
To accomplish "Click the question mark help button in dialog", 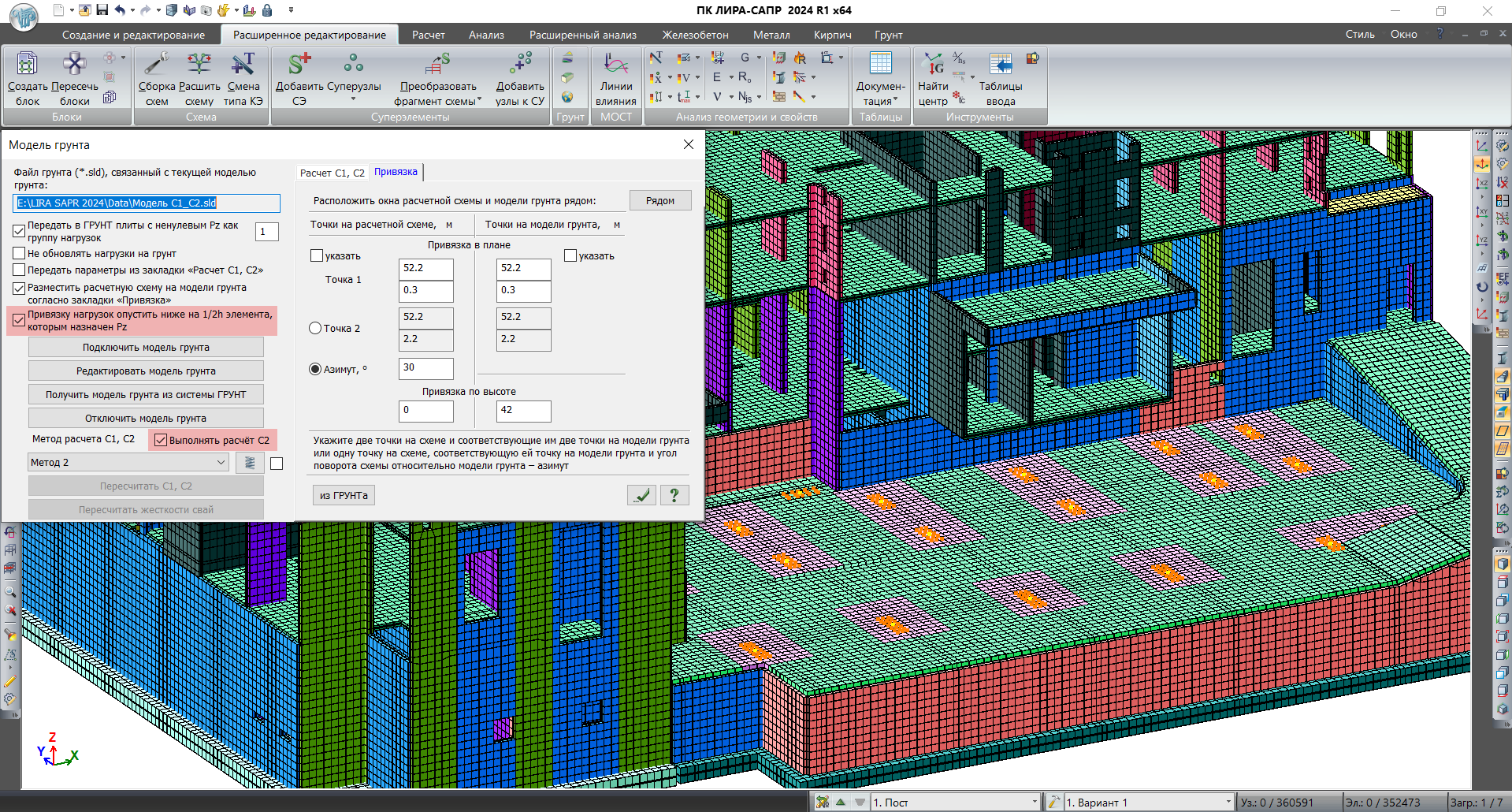I will pos(674,495).
